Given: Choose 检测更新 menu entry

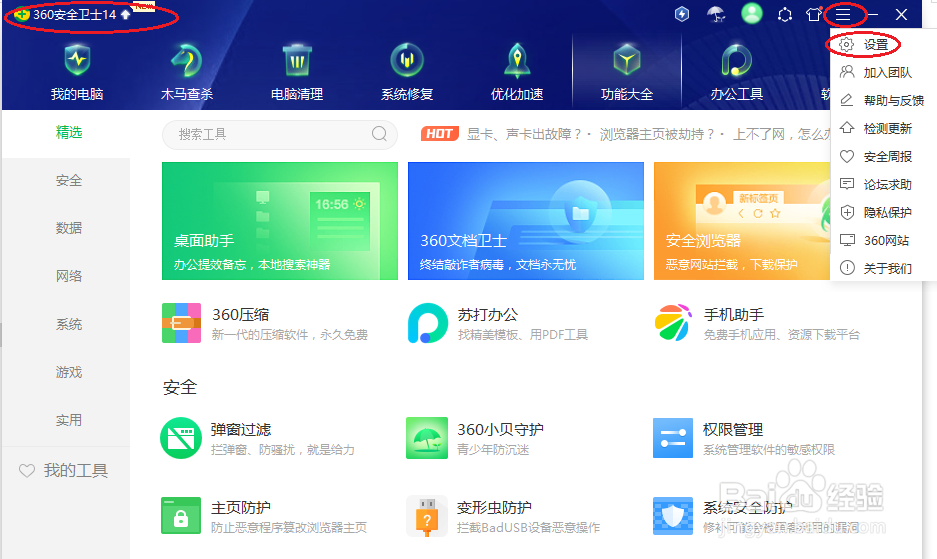Looking at the screenshot, I should (876, 128).
